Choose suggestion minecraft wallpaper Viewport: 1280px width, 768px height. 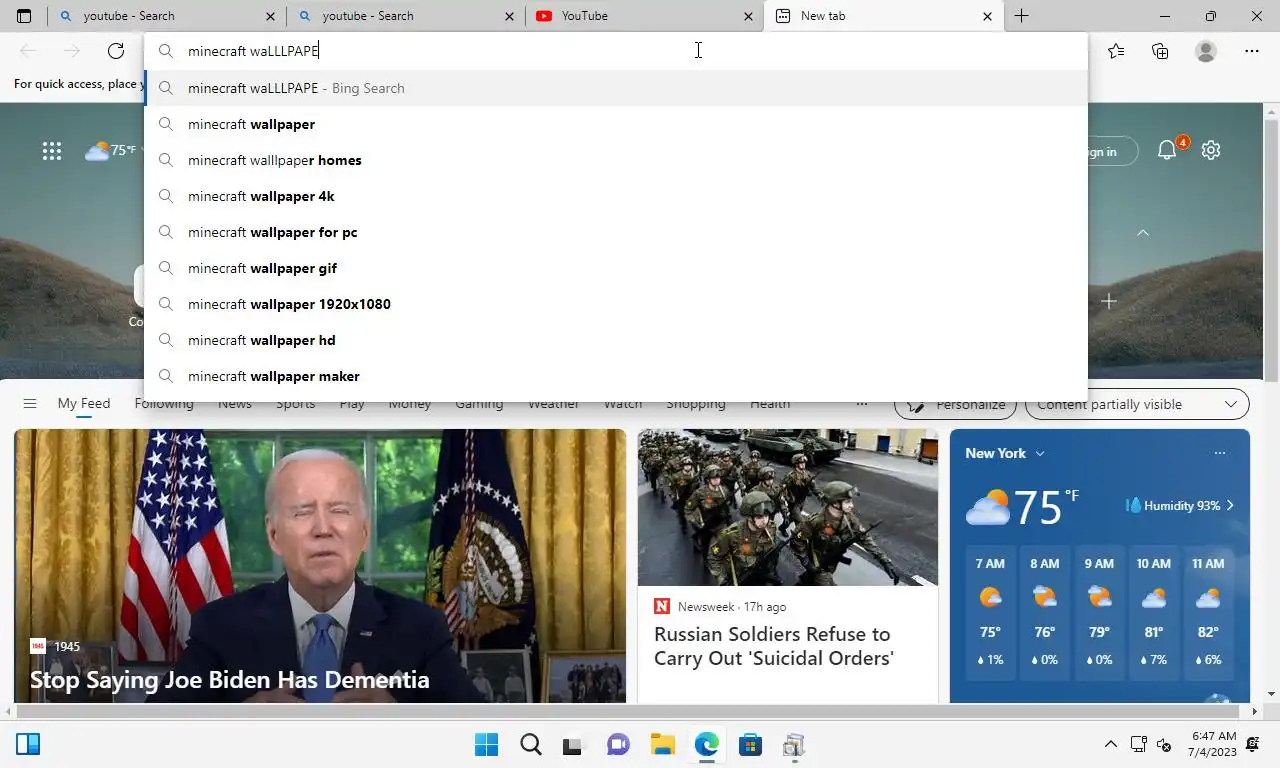616,124
